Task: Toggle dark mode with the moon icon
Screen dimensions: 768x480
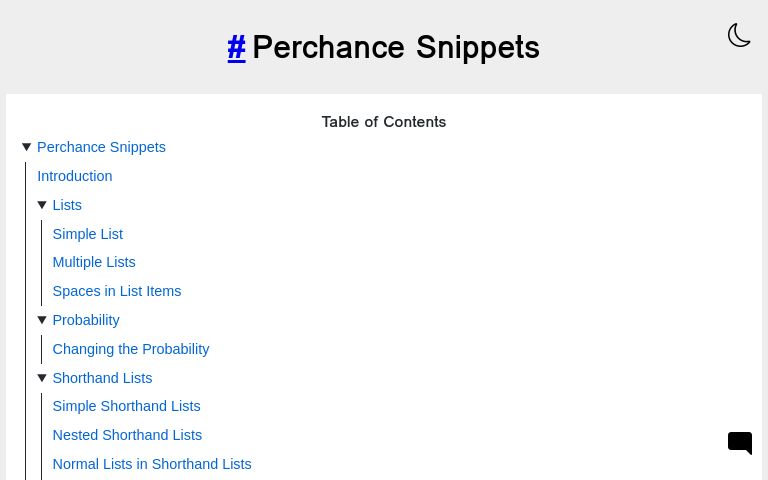Action: [739, 35]
